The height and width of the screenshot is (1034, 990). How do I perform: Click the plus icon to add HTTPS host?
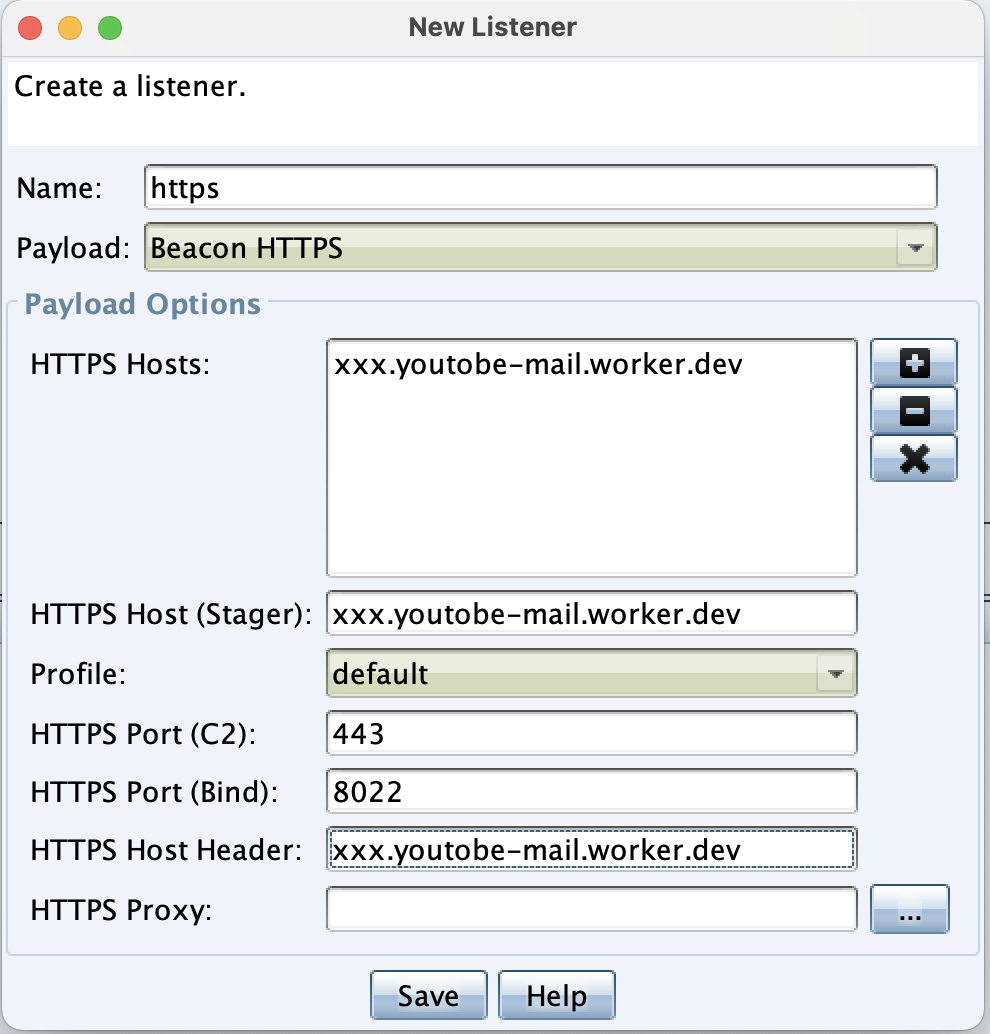(x=914, y=363)
